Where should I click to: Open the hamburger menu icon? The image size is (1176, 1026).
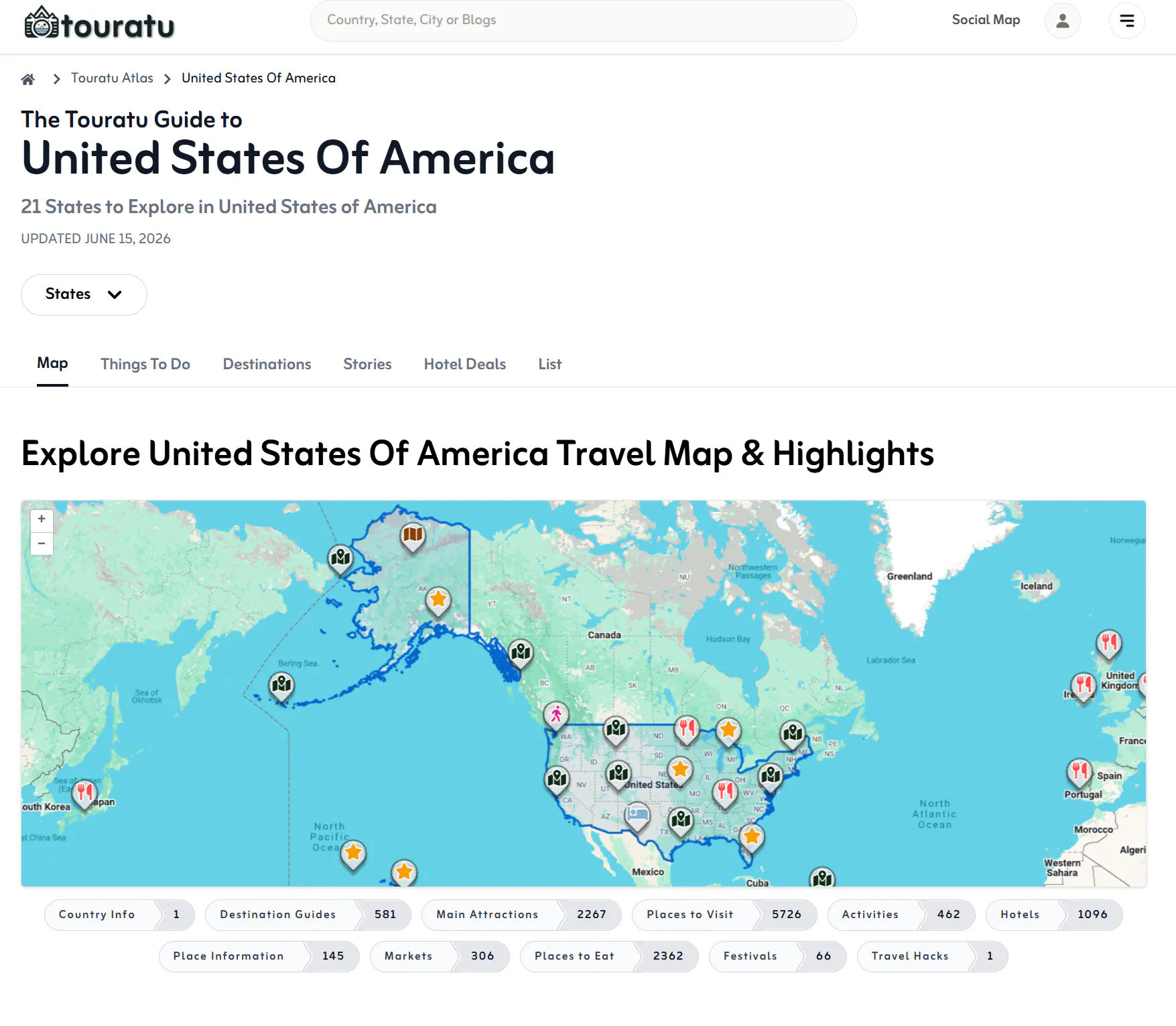point(1126,21)
